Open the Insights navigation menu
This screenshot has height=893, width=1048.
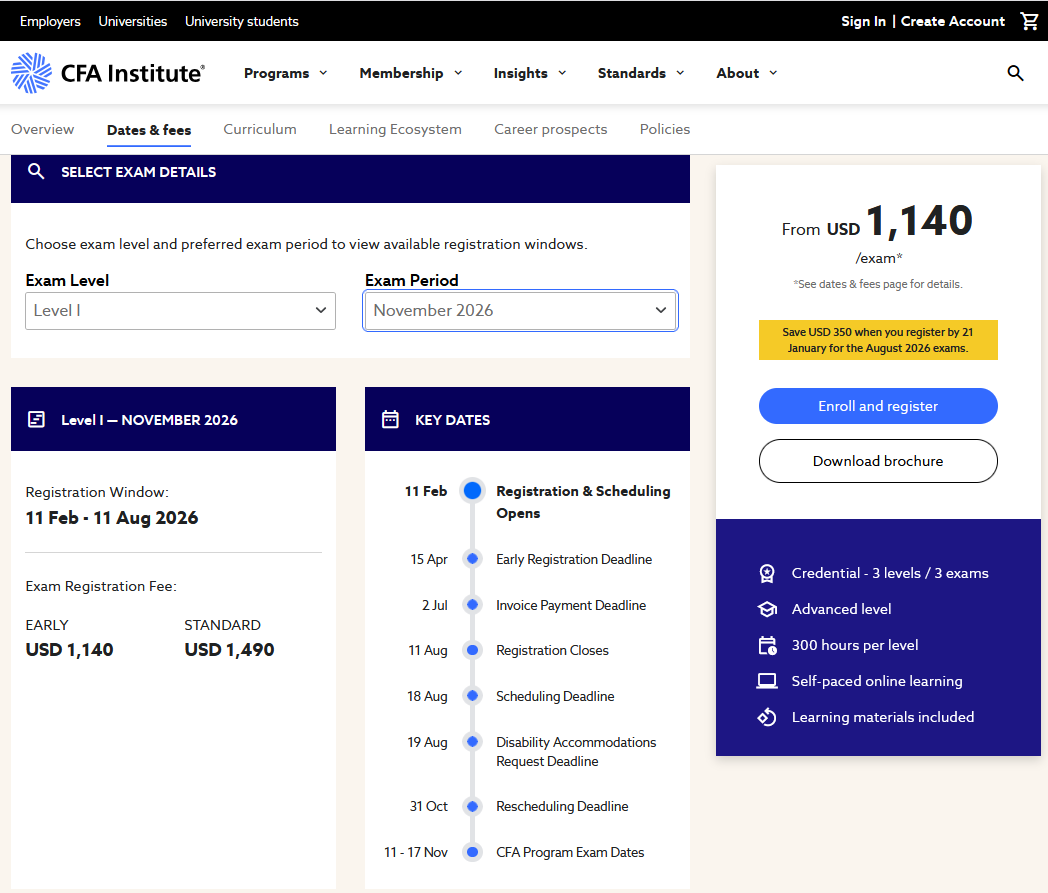coord(530,73)
